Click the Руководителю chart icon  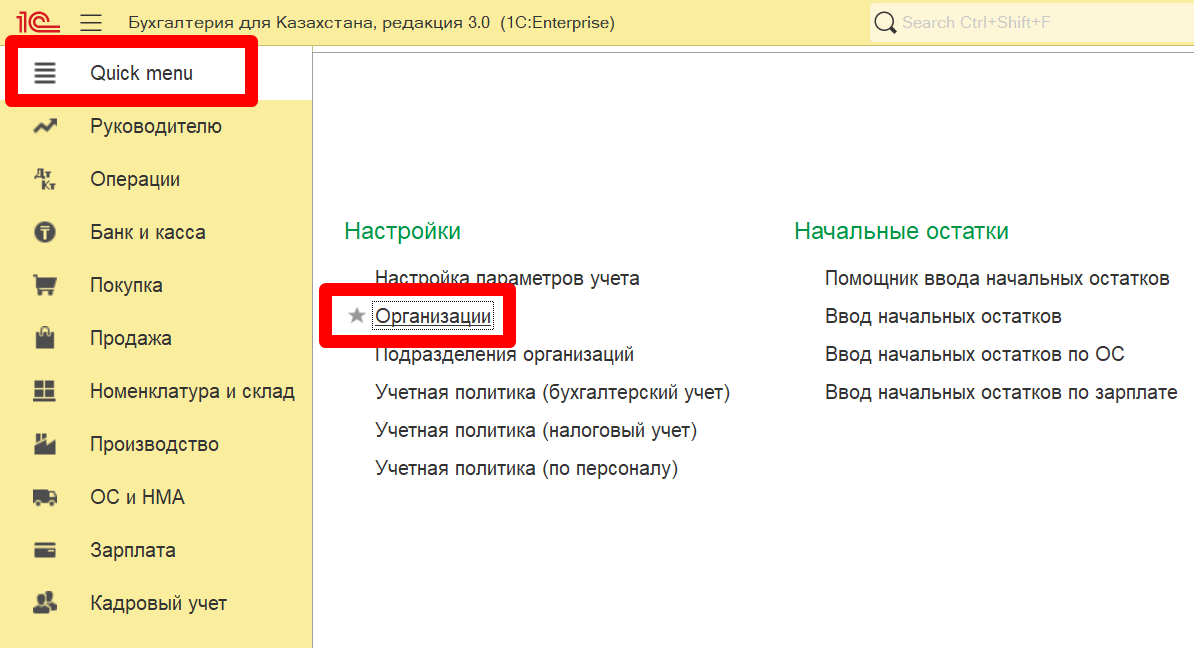pos(45,126)
